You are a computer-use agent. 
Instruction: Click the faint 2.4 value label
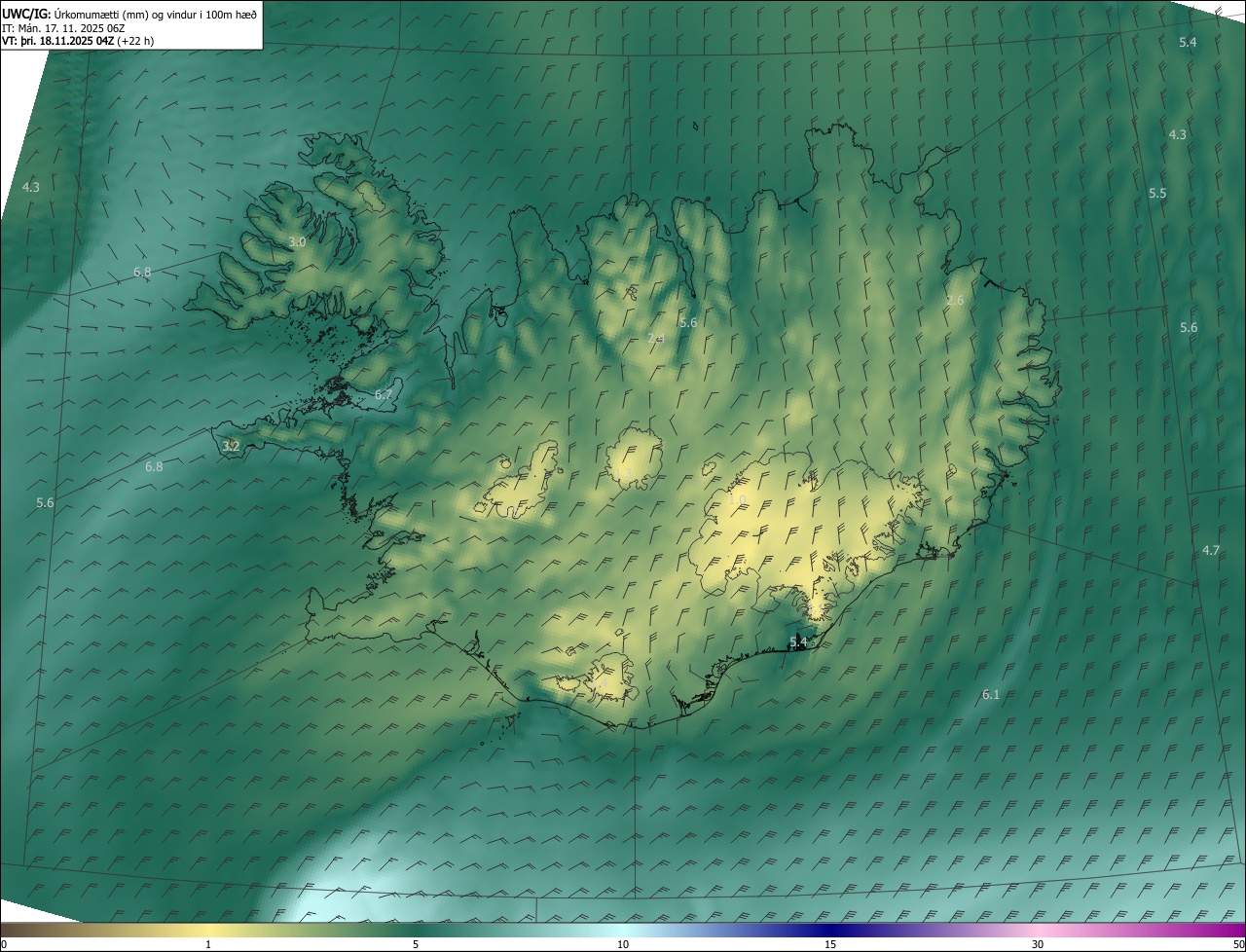point(656,338)
